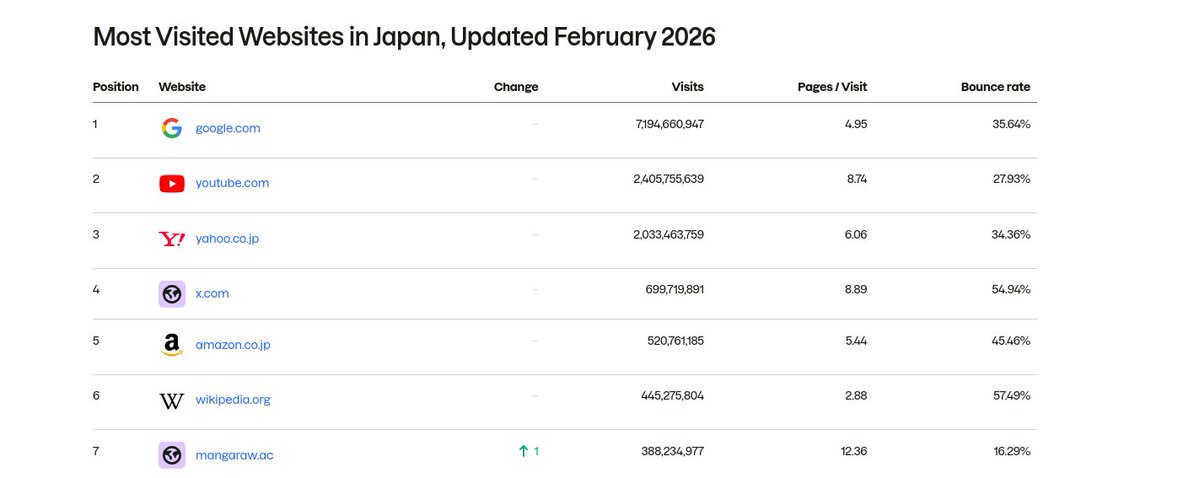
Task: Click position number 7 in mangaraw.ac row
Action: click(96, 451)
